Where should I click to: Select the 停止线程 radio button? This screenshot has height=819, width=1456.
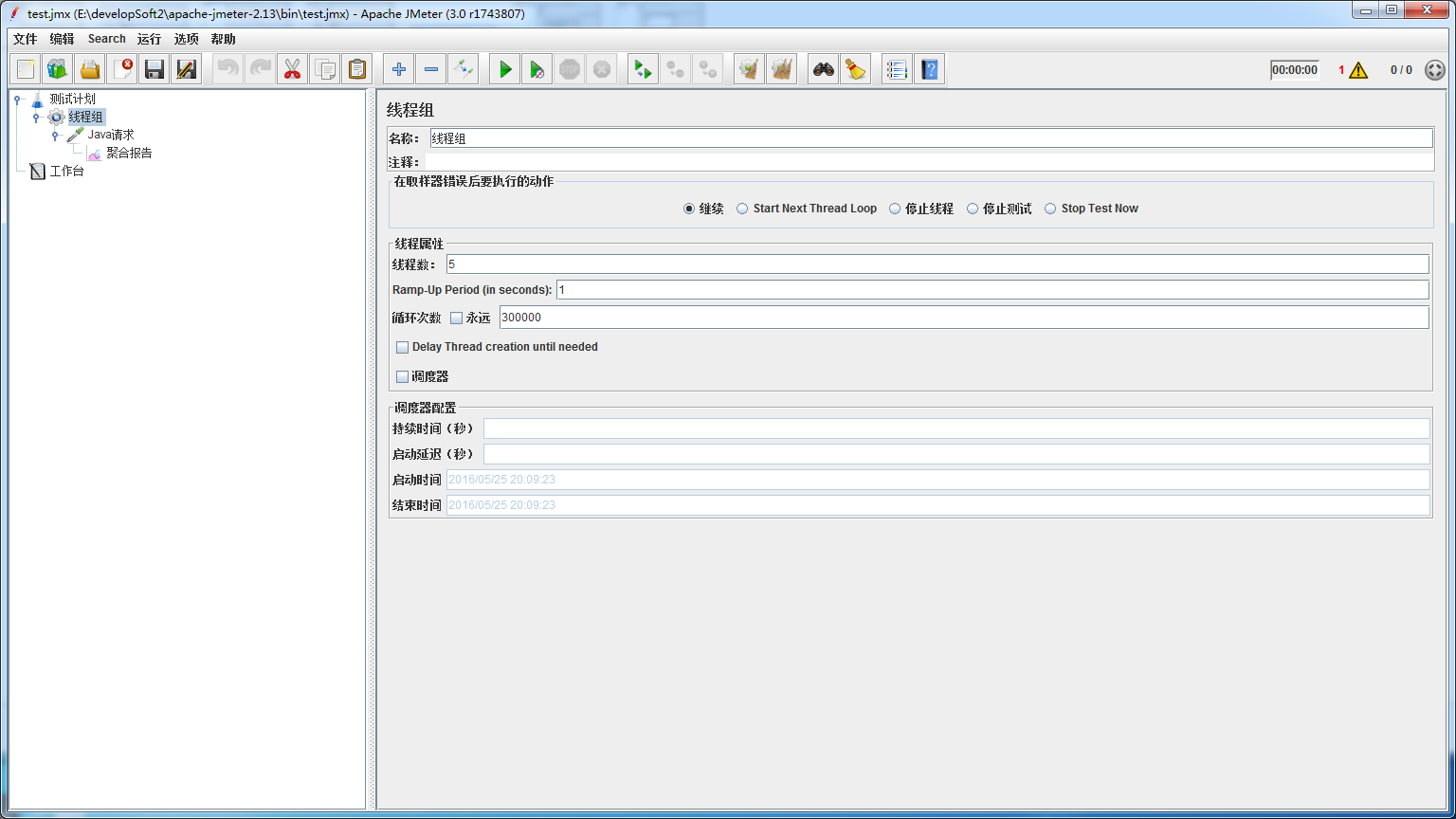pos(895,209)
